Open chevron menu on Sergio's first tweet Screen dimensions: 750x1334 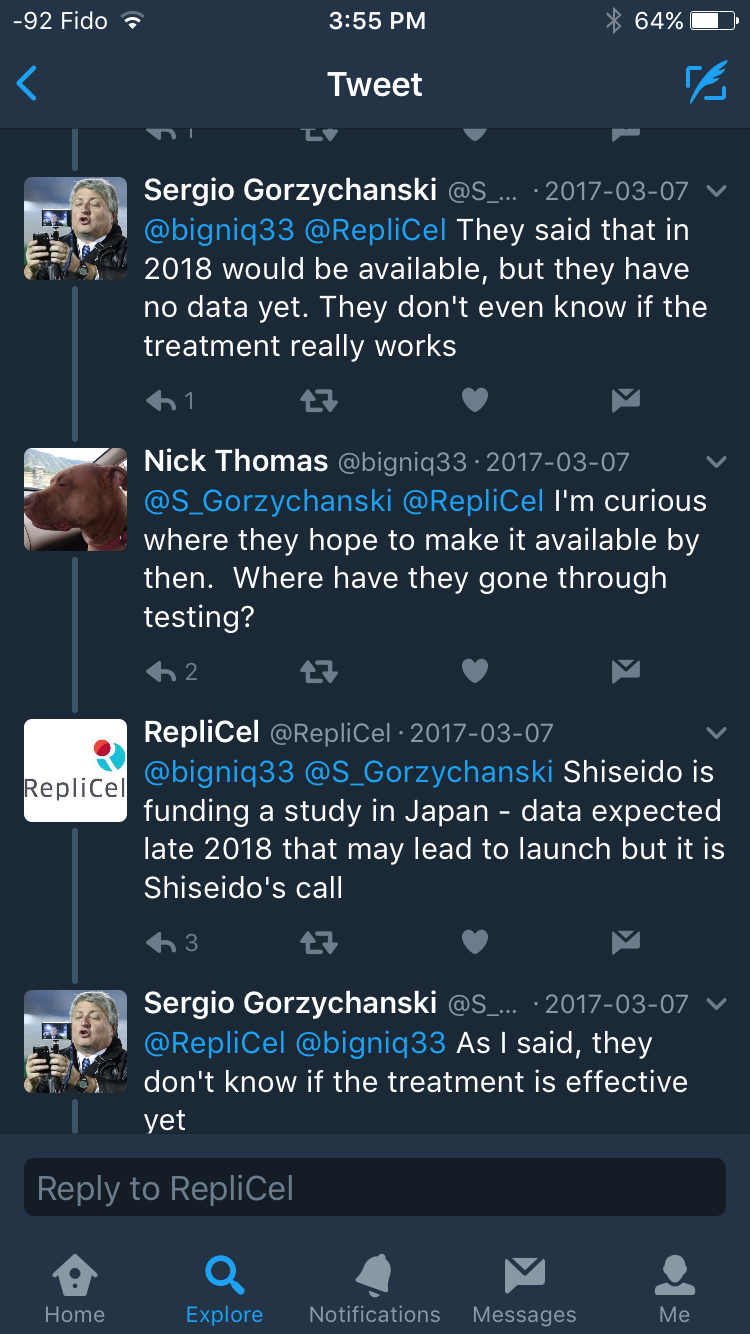click(716, 191)
